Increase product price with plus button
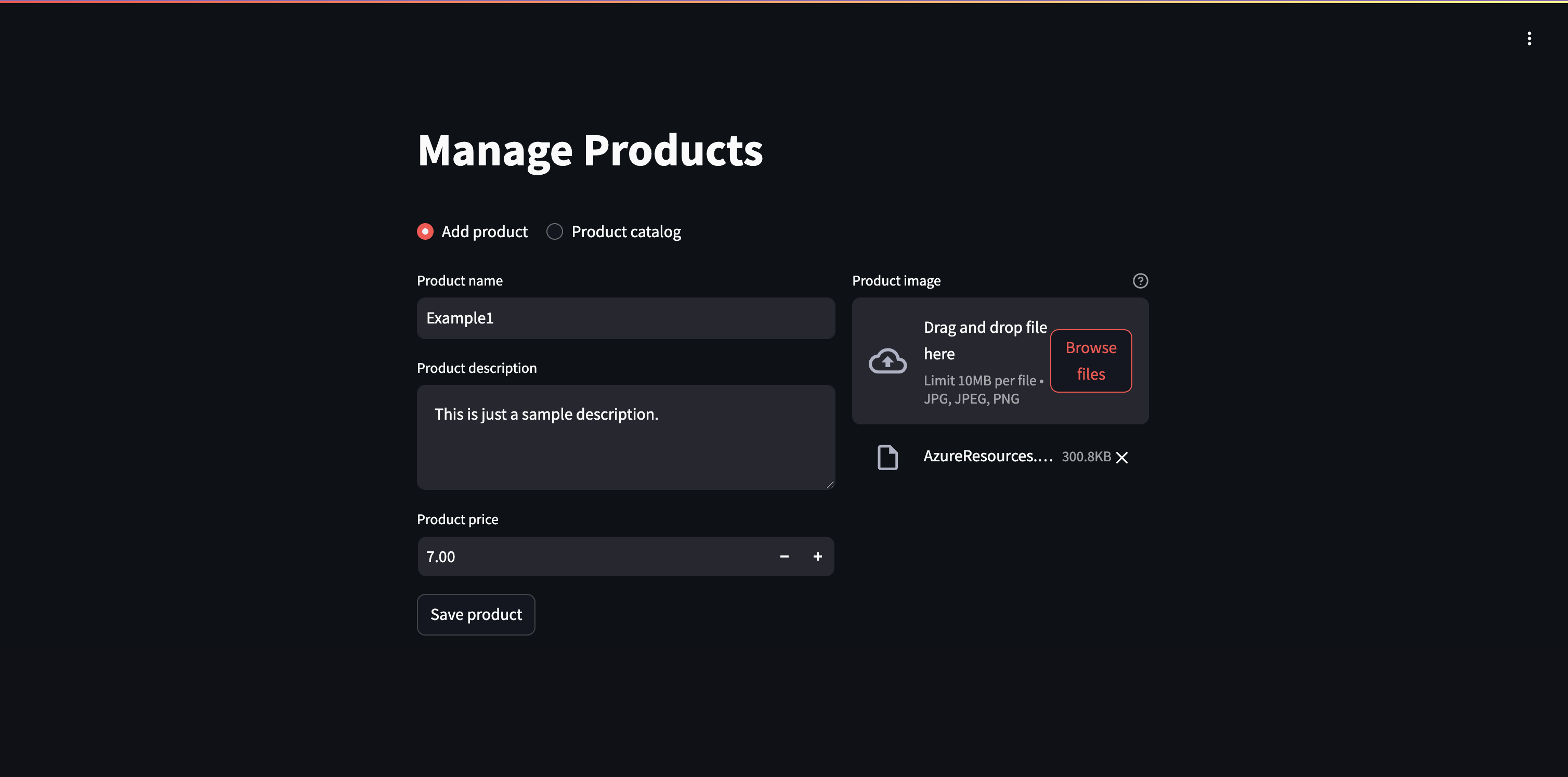This screenshot has width=1568, height=777. [817, 556]
